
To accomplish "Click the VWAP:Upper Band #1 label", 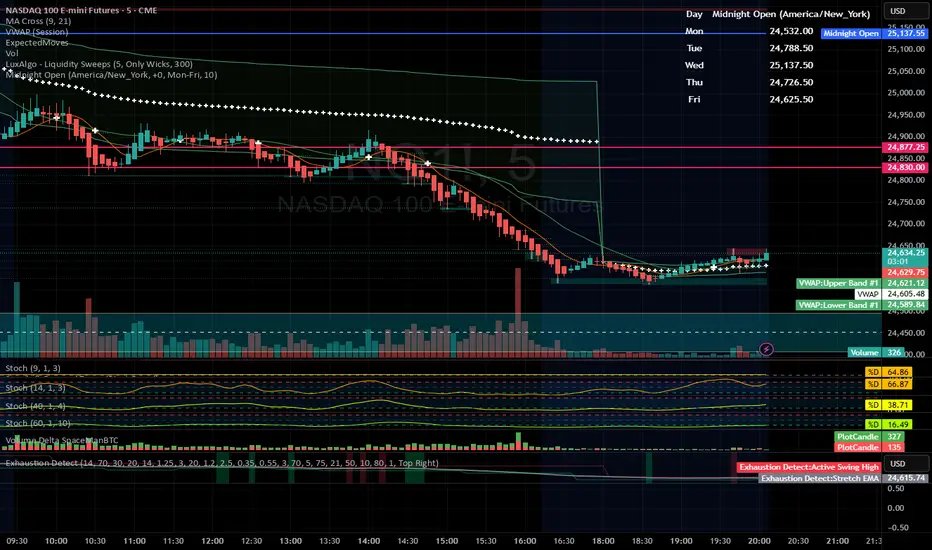I will (838, 283).
